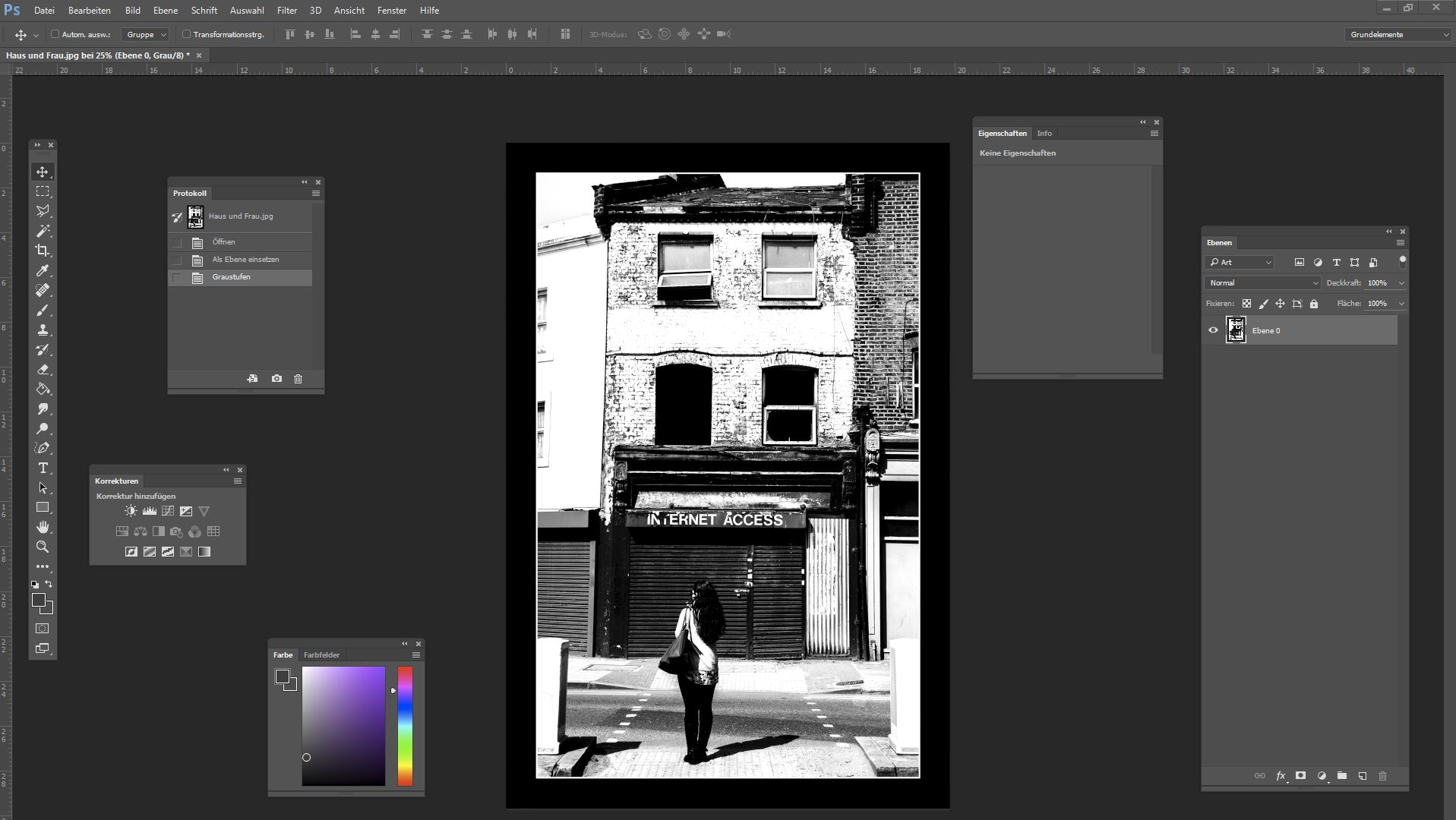Open the Gruppe dropdown
This screenshot has height=820, width=1456.
[x=146, y=34]
